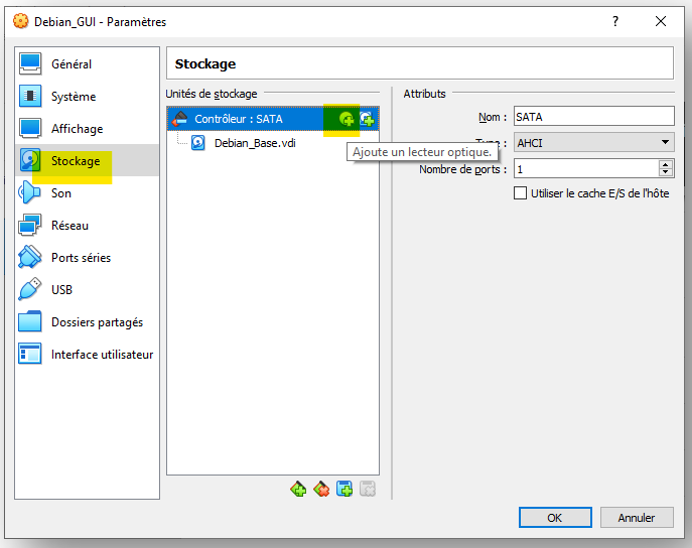Click the add hard disk icon on SATA controller
The height and width of the screenshot is (548, 692).
pos(367,119)
